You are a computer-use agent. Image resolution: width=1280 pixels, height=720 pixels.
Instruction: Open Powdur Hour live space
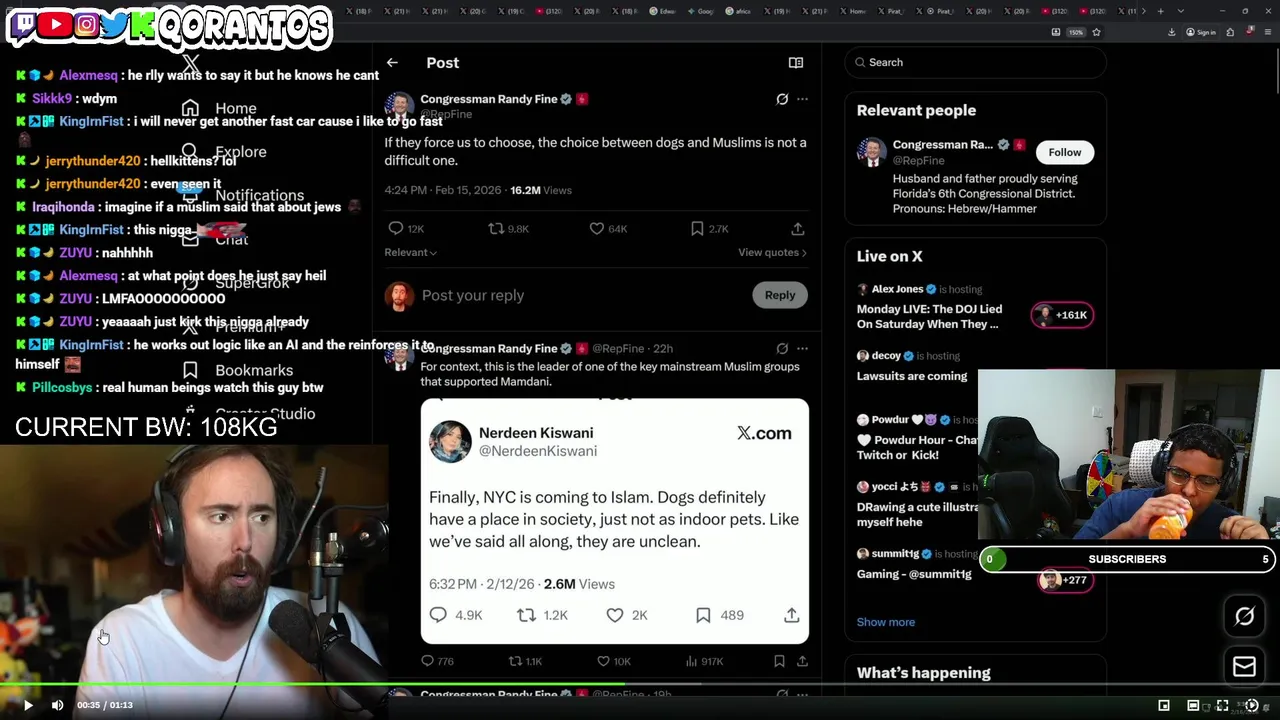coord(917,447)
